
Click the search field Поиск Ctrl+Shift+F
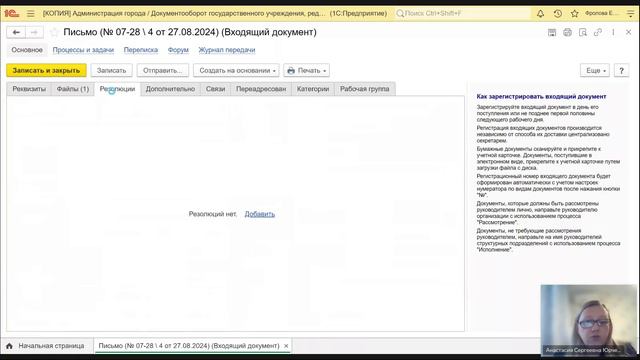pyautogui.click(x=462, y=13)
